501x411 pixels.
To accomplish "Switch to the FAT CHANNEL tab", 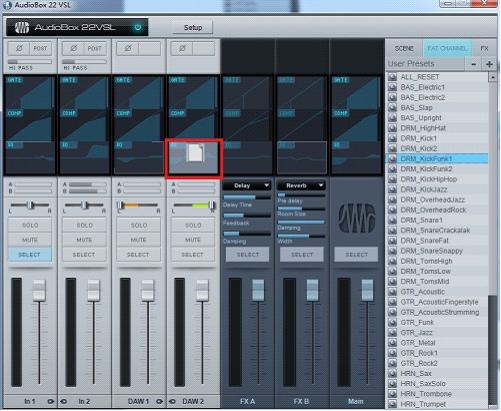I will click(x=447, y=49).
